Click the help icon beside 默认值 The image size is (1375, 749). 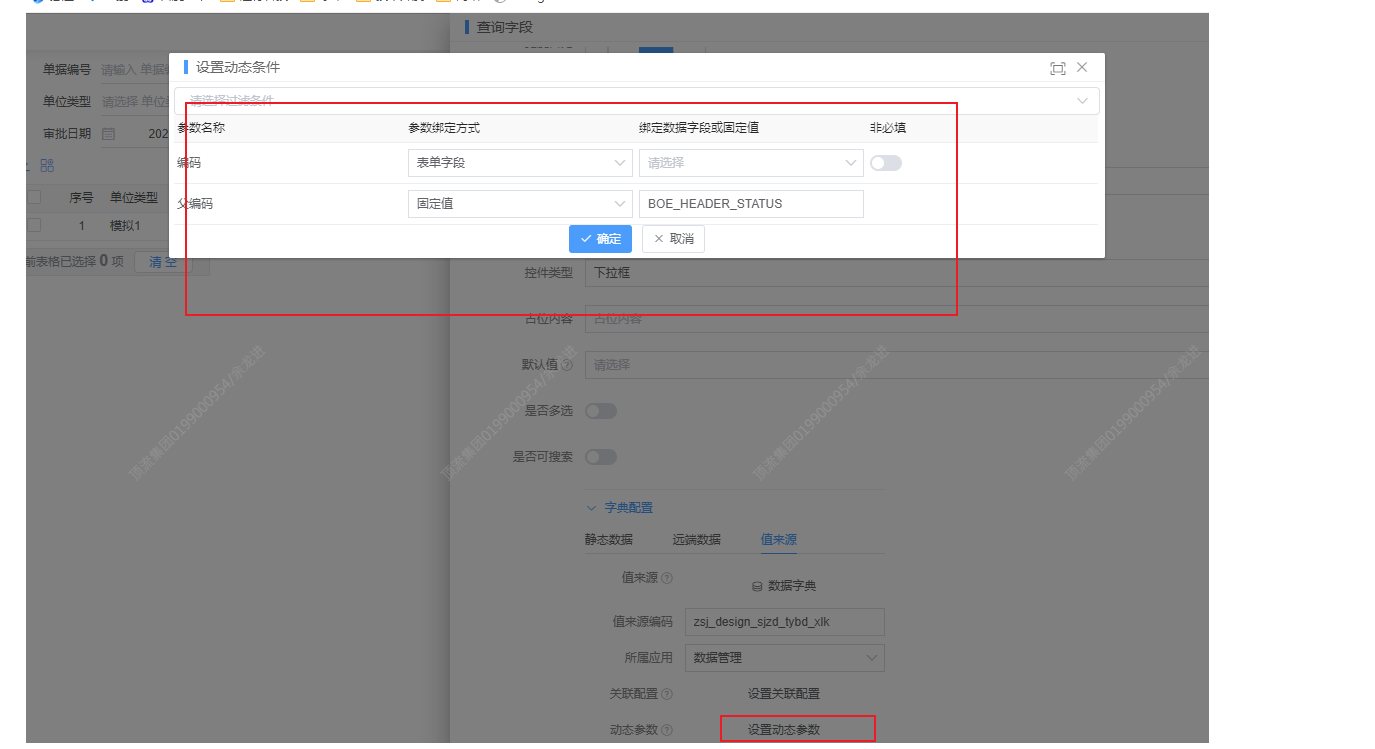click(x=567, y=365)
